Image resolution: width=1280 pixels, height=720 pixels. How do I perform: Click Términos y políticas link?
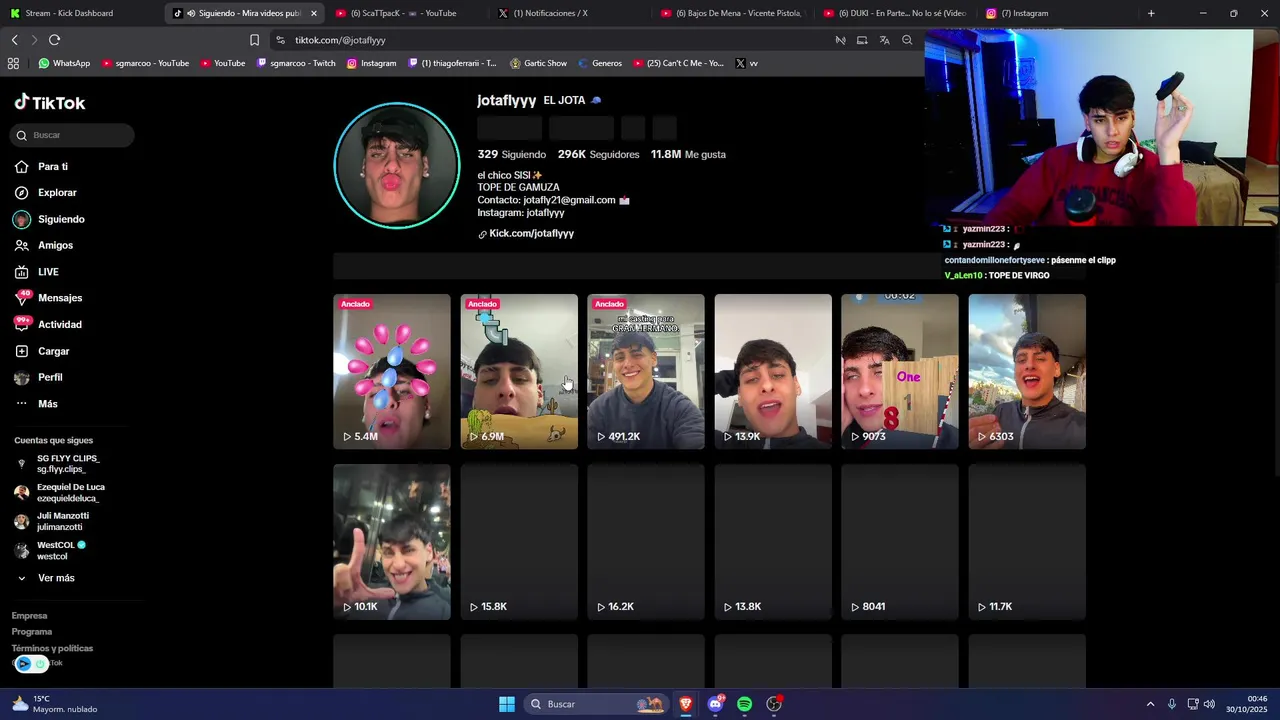pyautogui.click(x=52, y=648)
